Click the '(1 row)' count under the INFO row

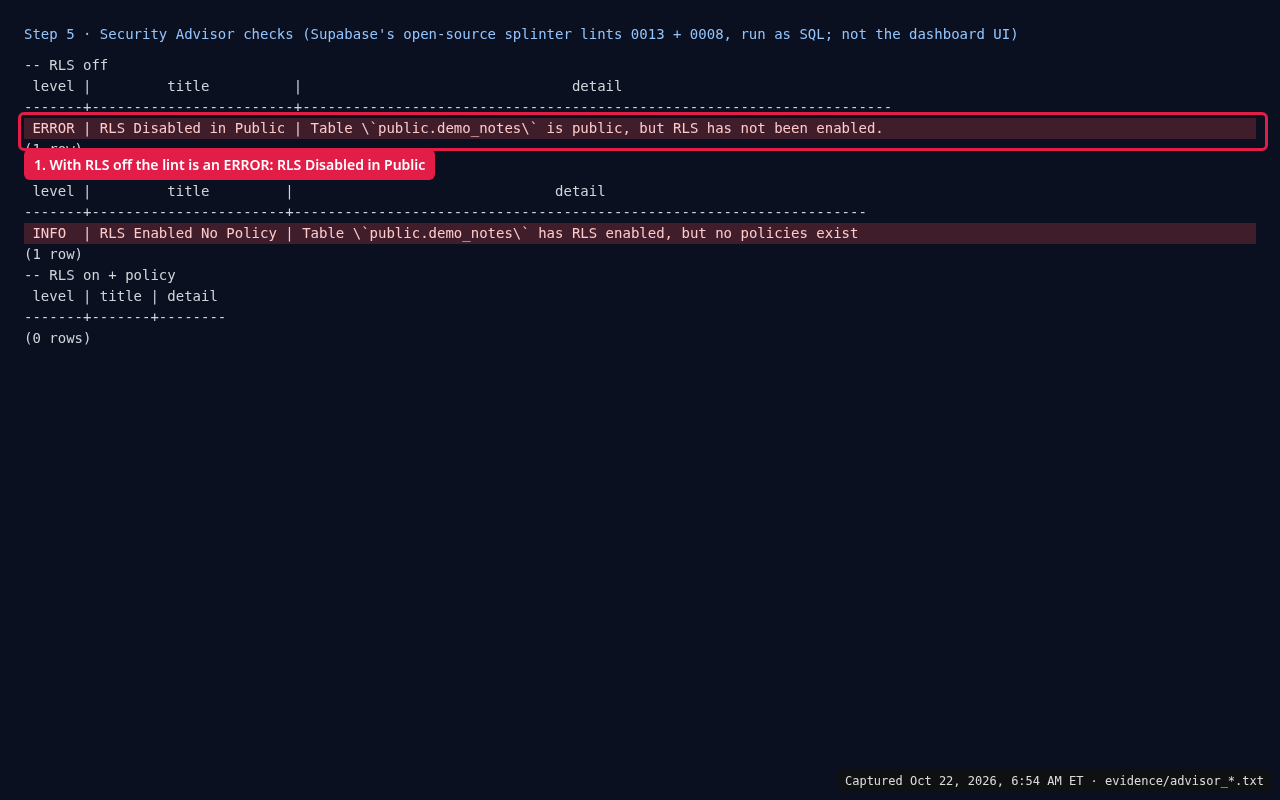tap(53, 254)
